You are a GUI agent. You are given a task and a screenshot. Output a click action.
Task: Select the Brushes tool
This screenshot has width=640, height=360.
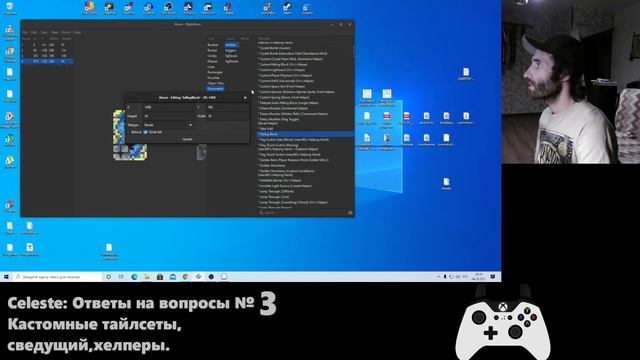coord(213,45)
